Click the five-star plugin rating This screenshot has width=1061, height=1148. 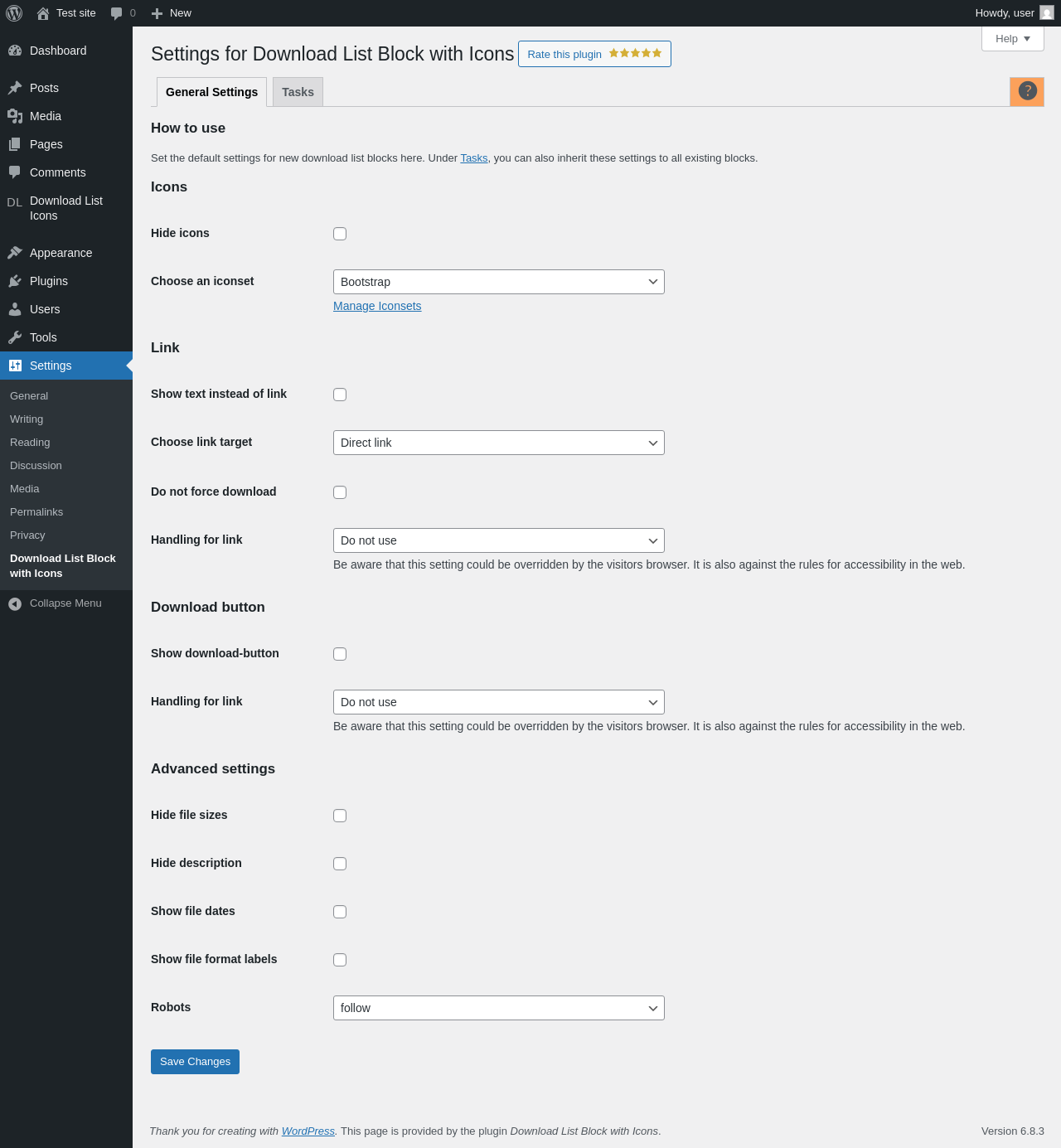coord(635,54)
